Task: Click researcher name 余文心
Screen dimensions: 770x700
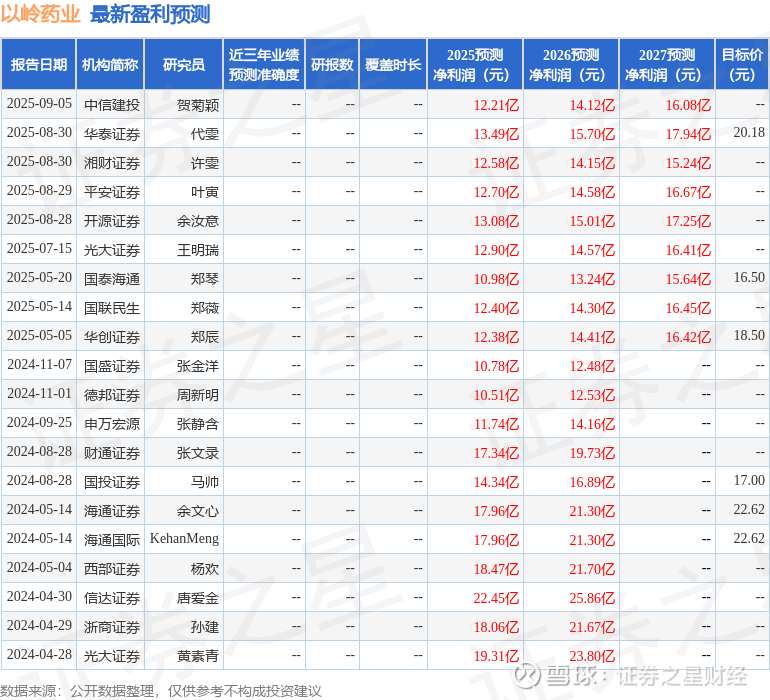Action: (198, 510)
